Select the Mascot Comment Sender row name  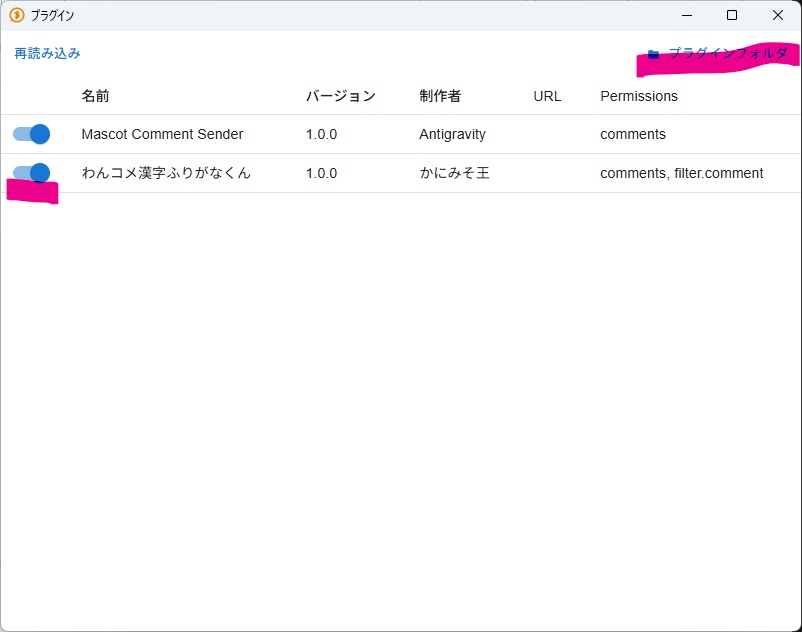162,134
